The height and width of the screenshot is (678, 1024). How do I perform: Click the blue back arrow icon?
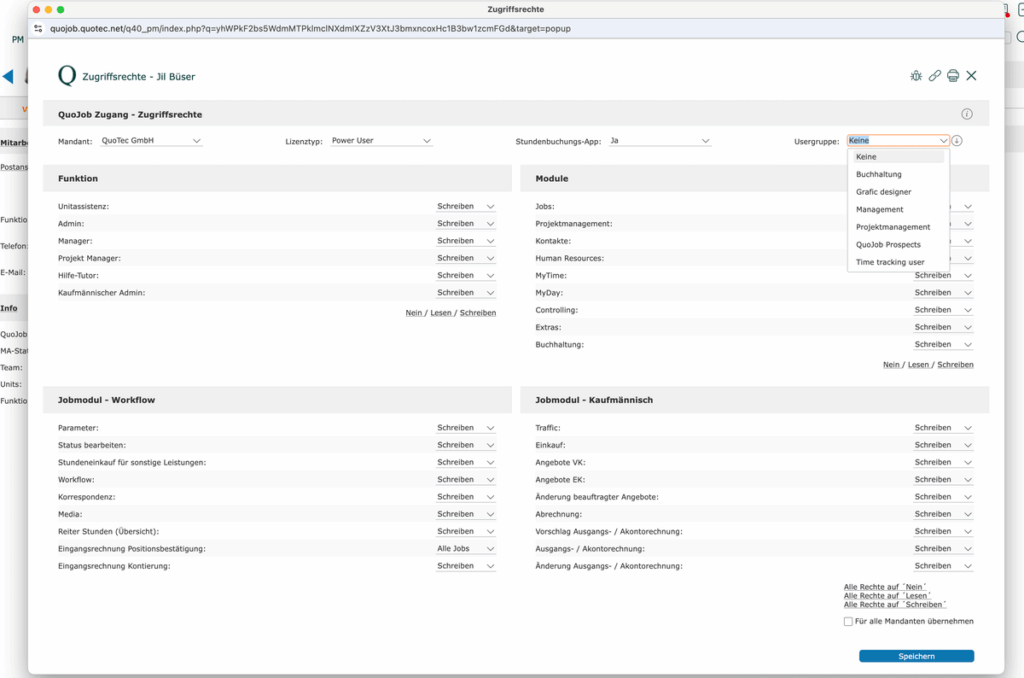8,76
